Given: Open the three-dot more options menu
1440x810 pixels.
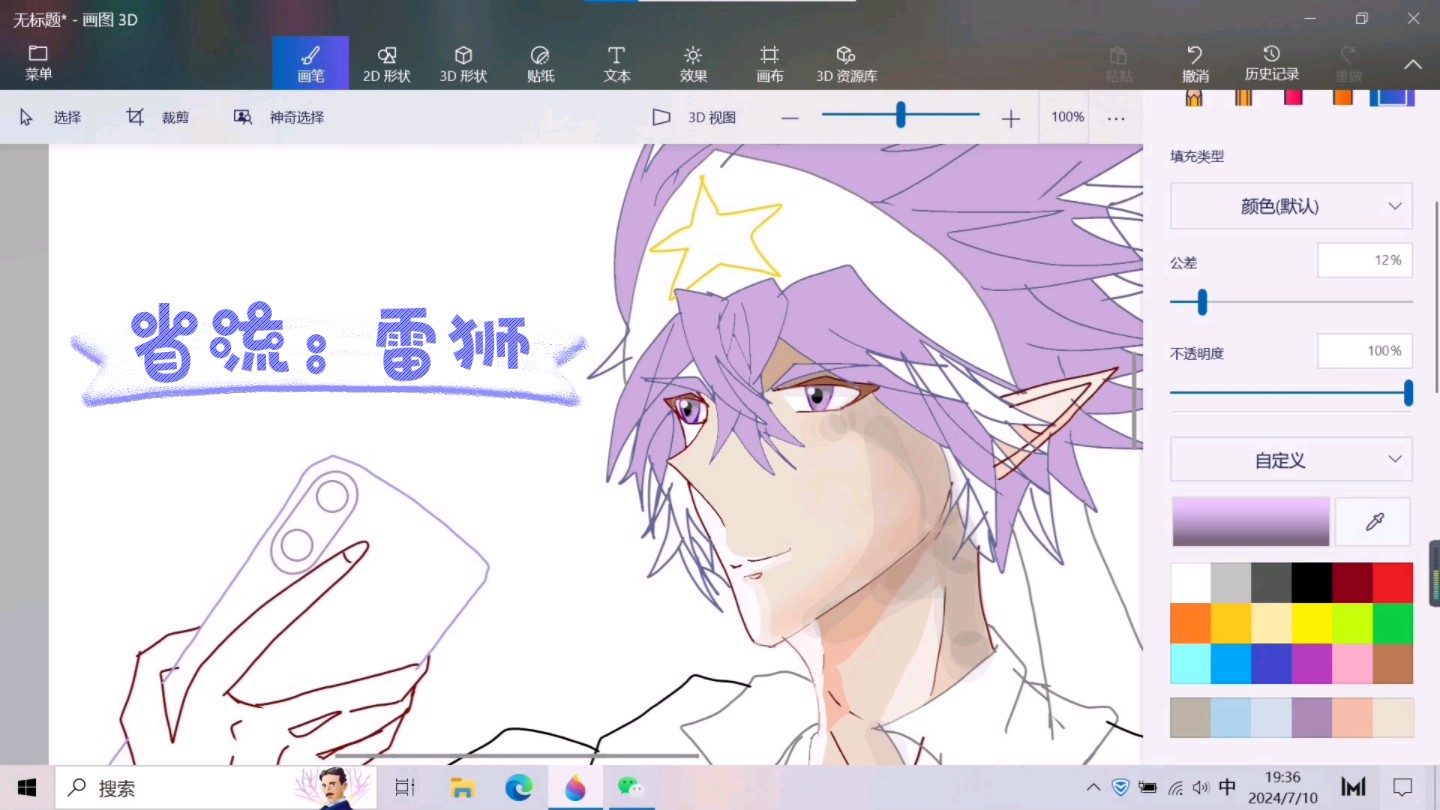Looking at the screenshot, I should pos(1116,118).
